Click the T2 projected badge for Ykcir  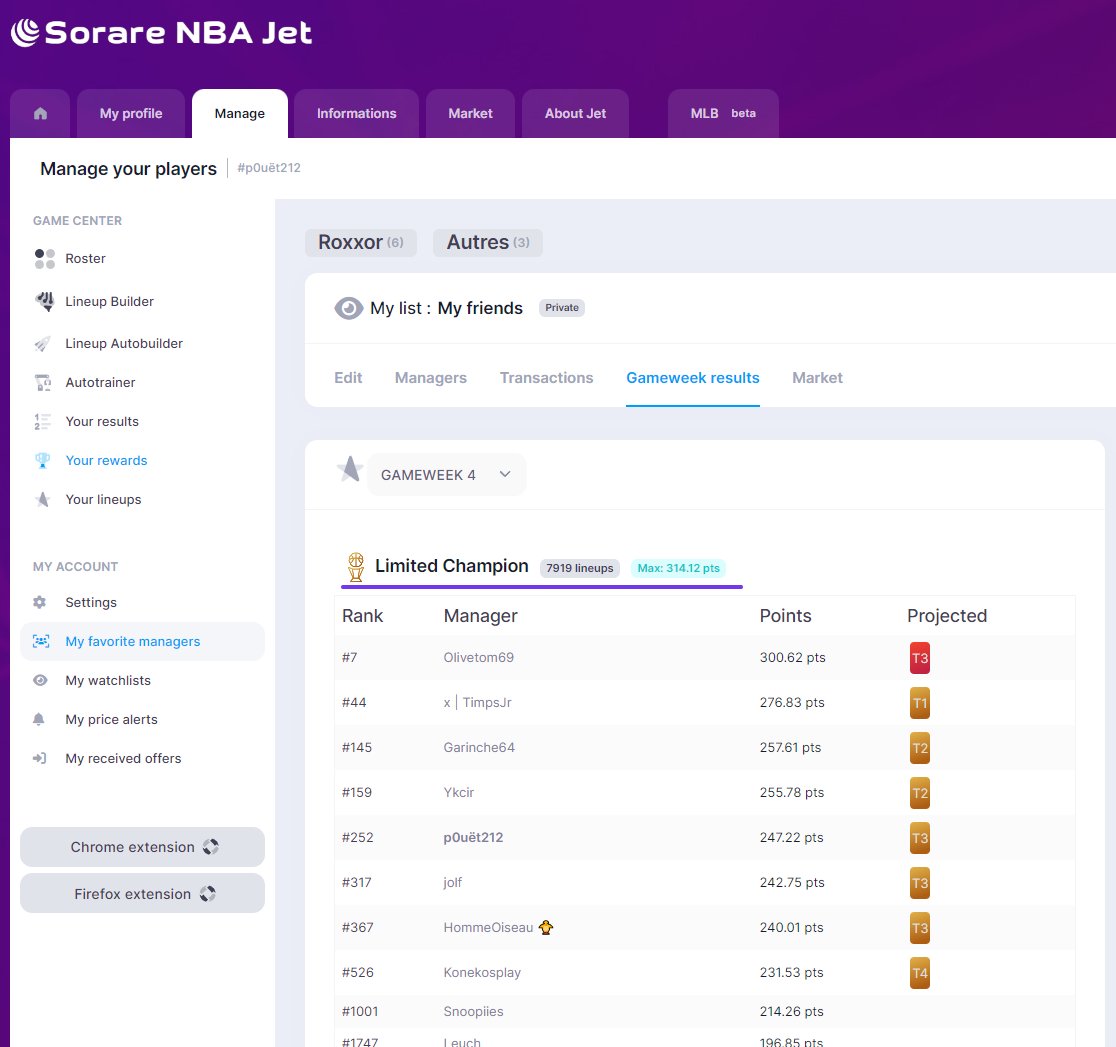tap(920, 793)
